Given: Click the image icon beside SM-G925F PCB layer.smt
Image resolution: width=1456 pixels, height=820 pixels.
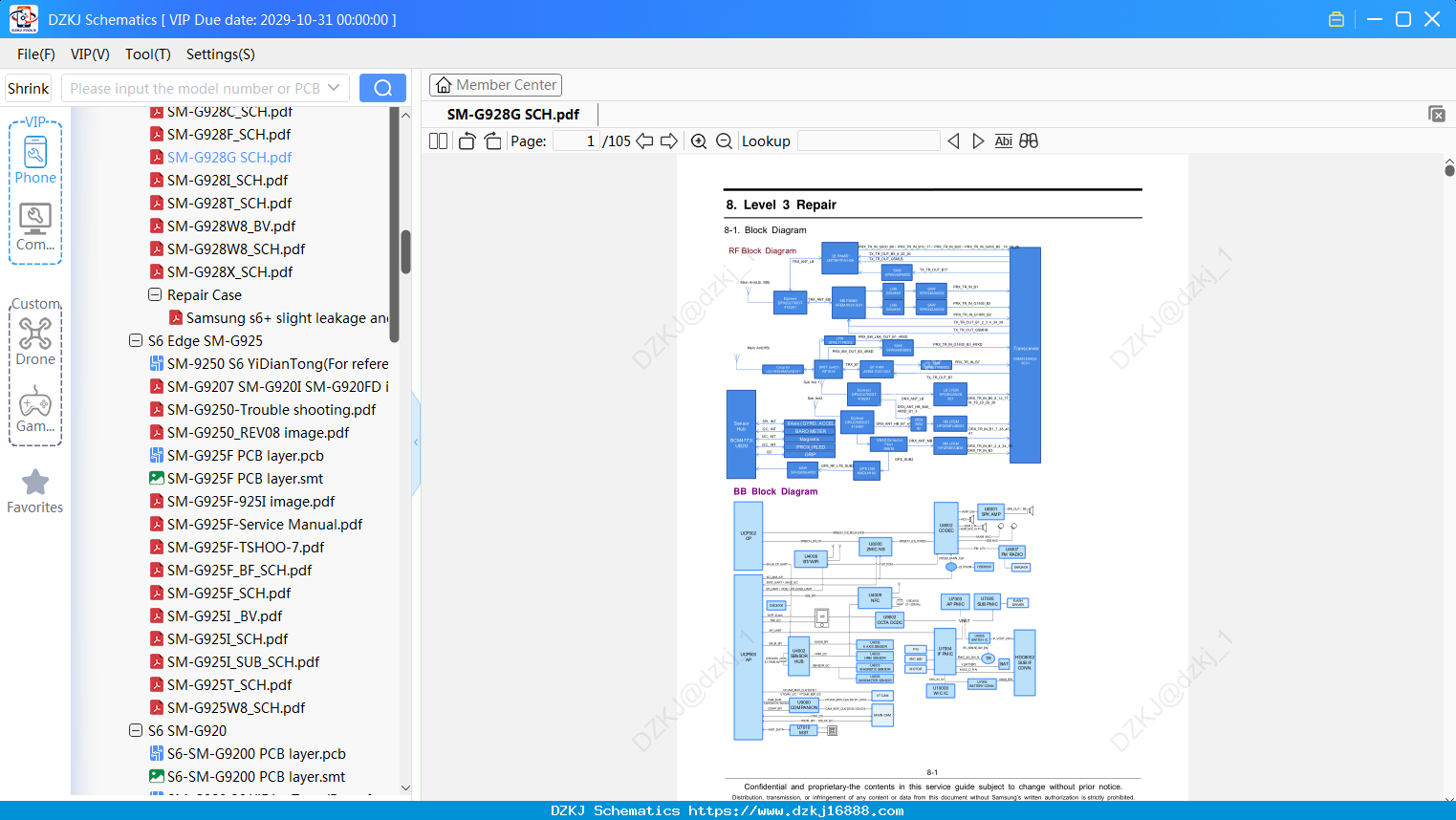Looking at the screenshot, I should point(156,479).
